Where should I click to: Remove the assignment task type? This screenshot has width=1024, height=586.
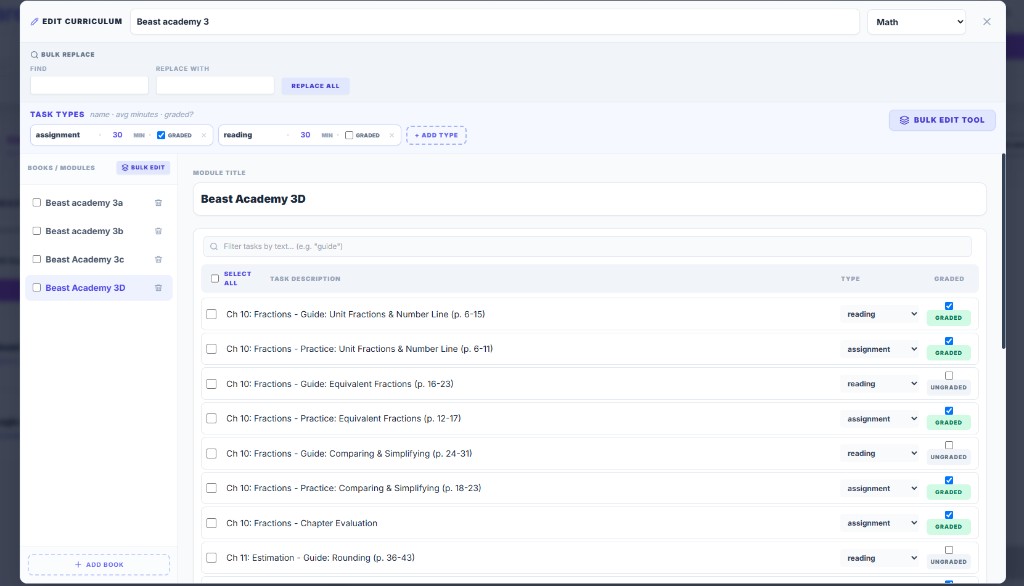(204, 135)
